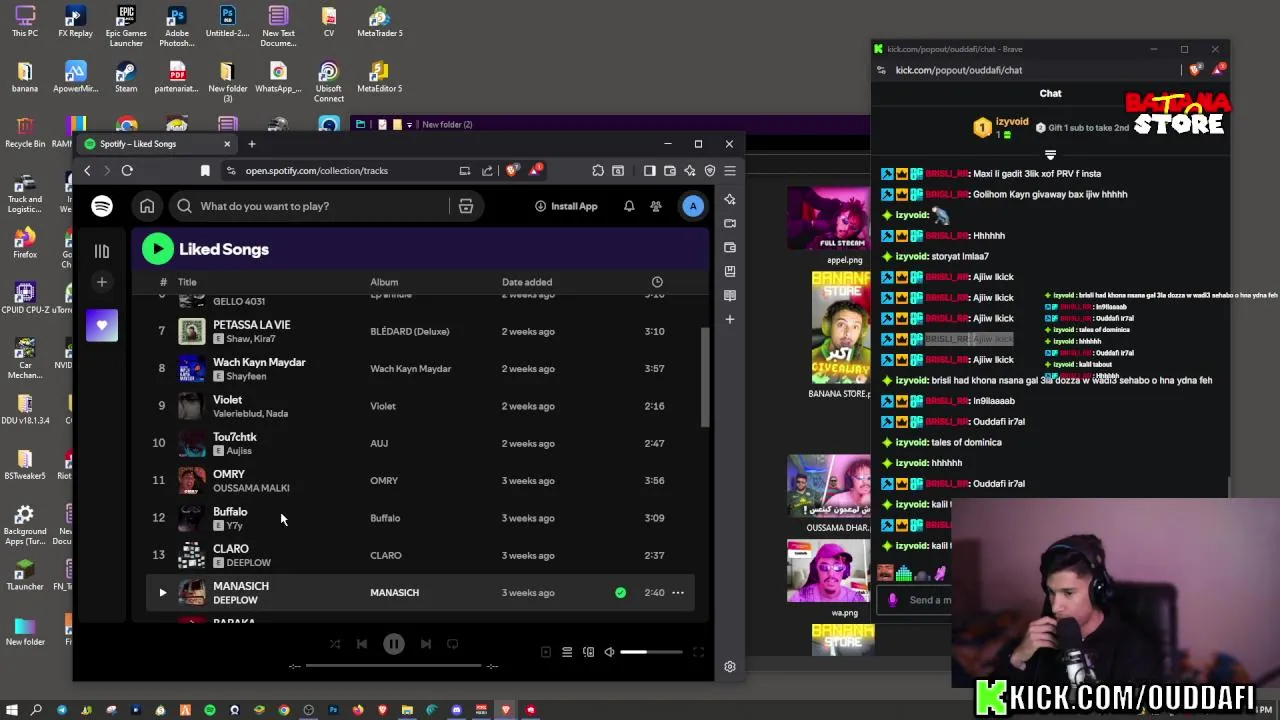Skip to previous track

(x=362, y=644)
